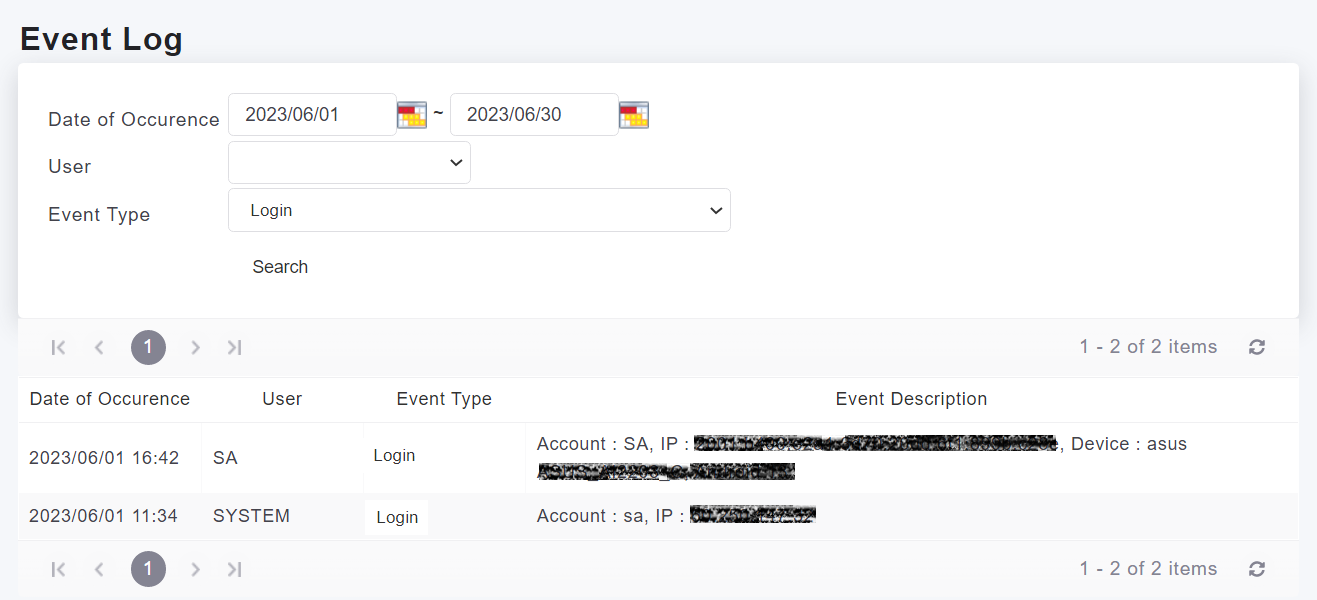Go to previous page in top pager

point(99,347)
